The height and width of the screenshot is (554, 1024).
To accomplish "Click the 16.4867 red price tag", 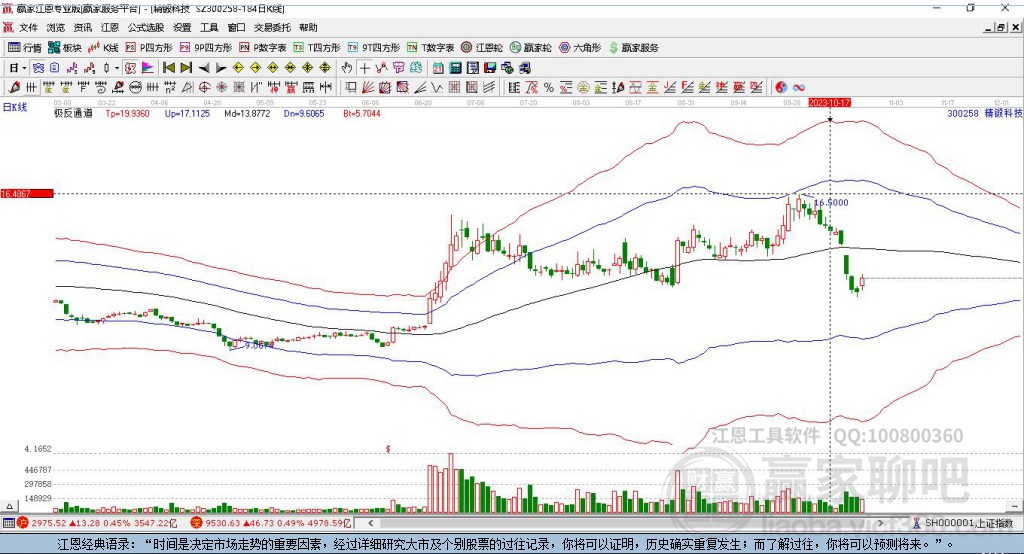I will [27, 194].
